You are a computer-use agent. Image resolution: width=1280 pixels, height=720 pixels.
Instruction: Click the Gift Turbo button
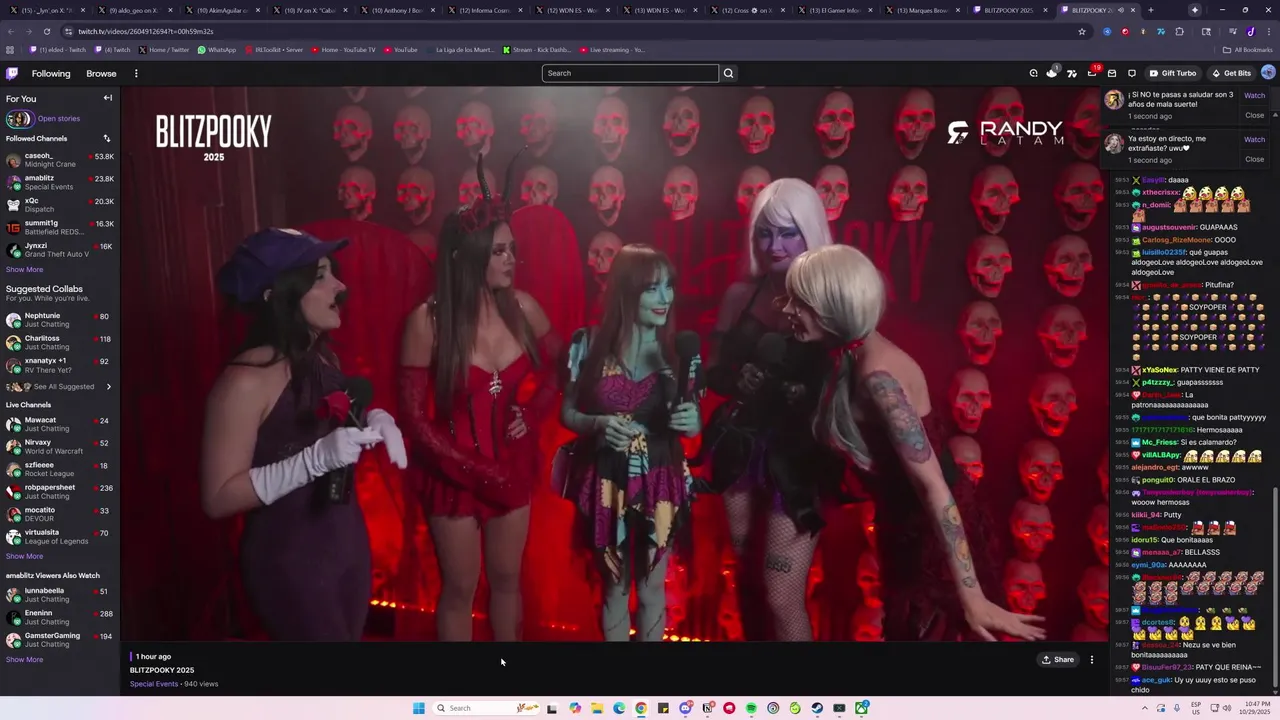(x=1173, y=73)
